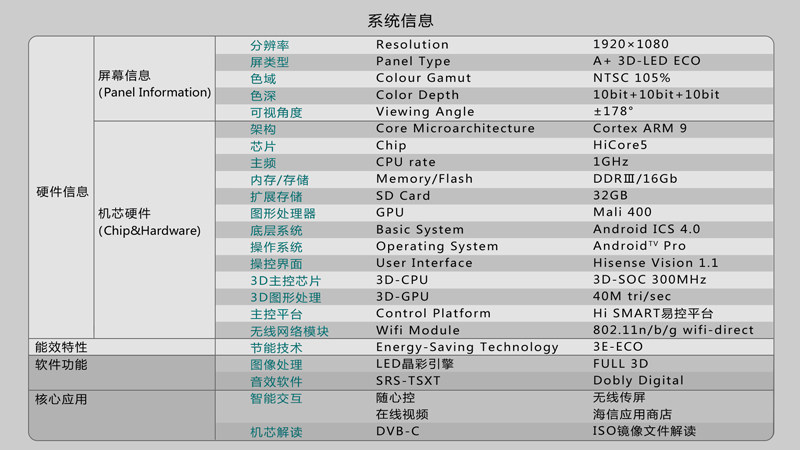Click the Mali 400 value
Viewport: 800px width, 450px height.
[x=622, y=212]
